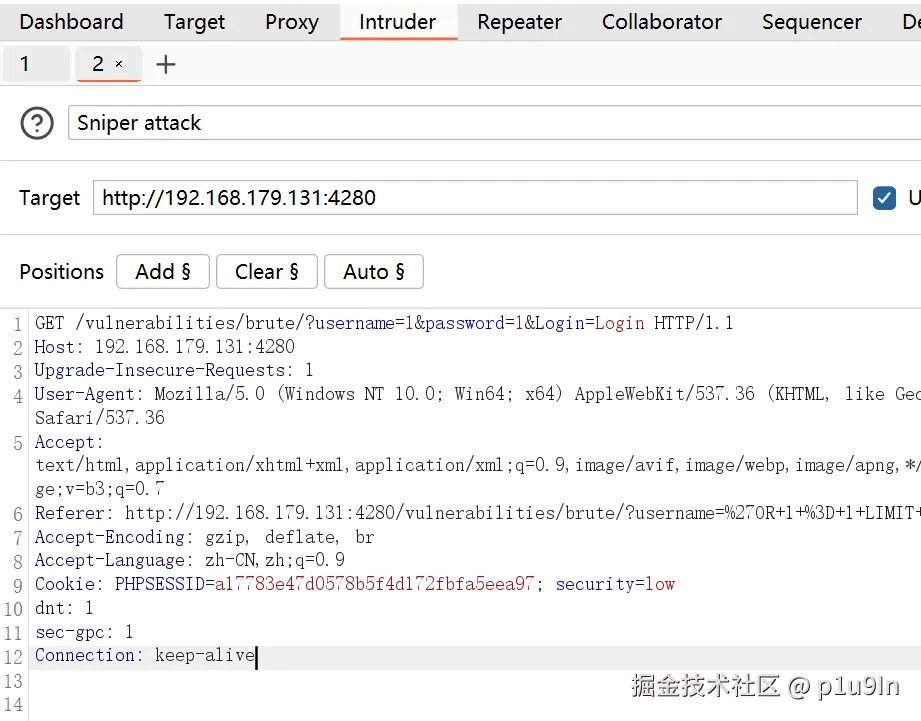Click the Accept header name
Screen dimensions: 921x721
pos(68,442)
